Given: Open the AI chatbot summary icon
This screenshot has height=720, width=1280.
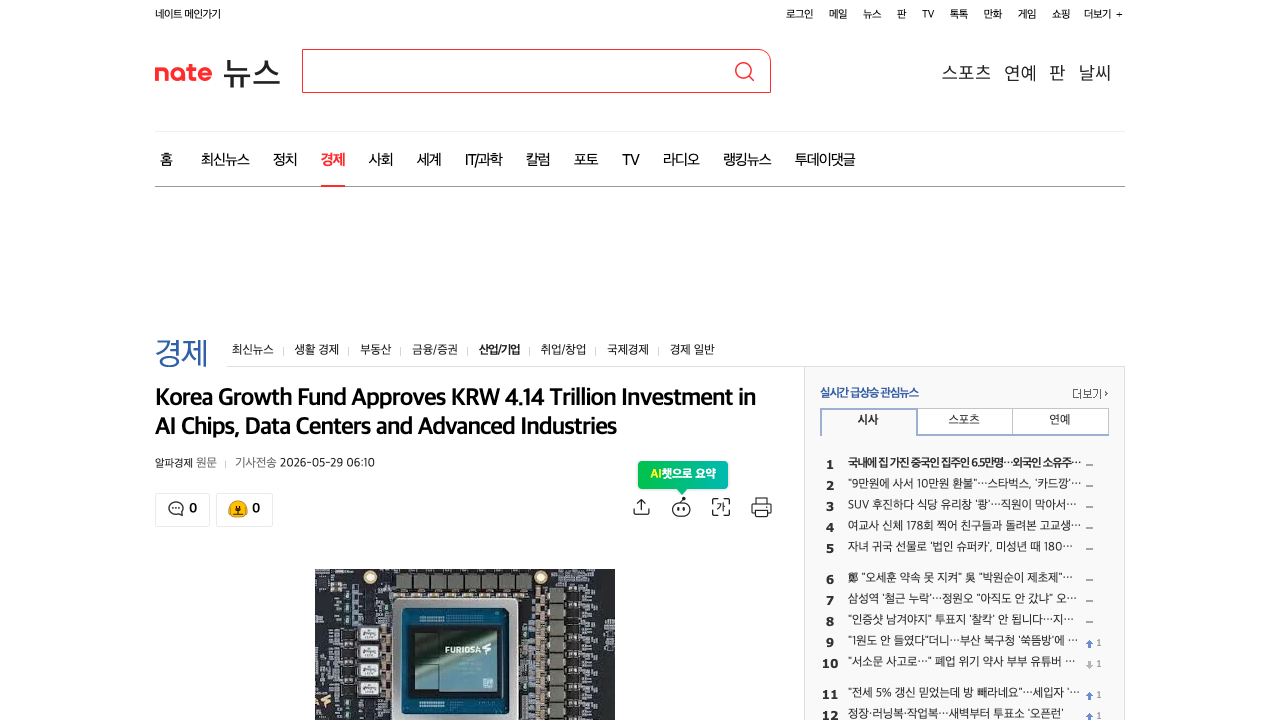Looking at the screenshot, I should (681, 507).
